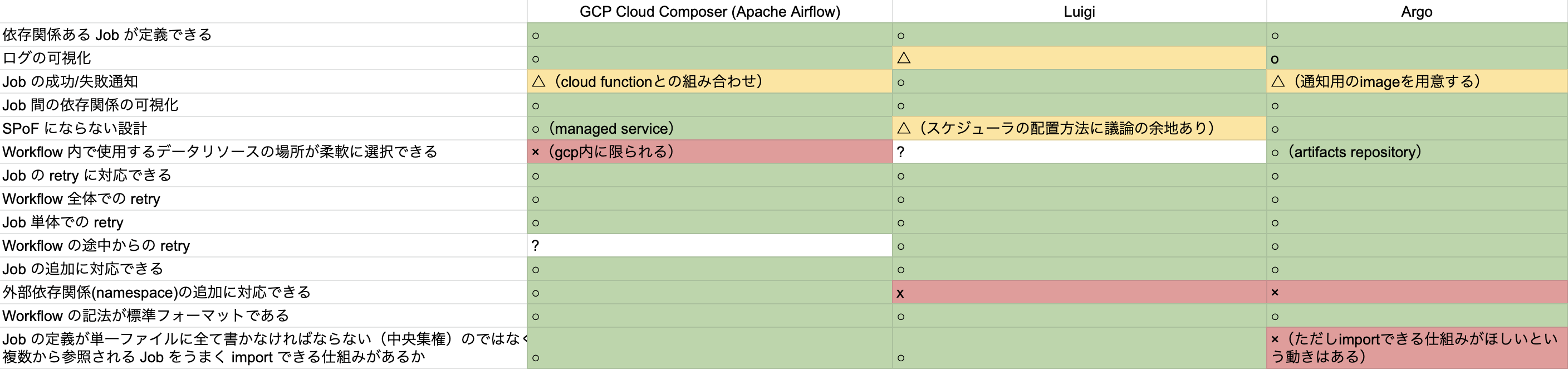1568x369 pixels.
Task: Click the Luigi triangle cell for ログの可視化
Action: click(x=1079, y=59)
